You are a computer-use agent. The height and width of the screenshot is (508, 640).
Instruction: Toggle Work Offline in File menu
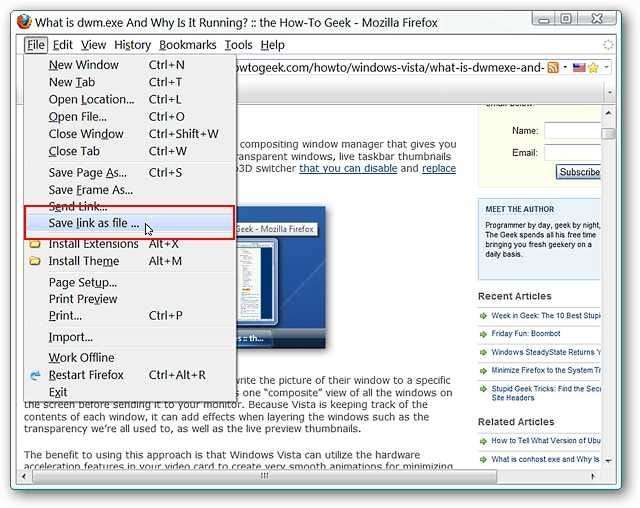(81, 357)
